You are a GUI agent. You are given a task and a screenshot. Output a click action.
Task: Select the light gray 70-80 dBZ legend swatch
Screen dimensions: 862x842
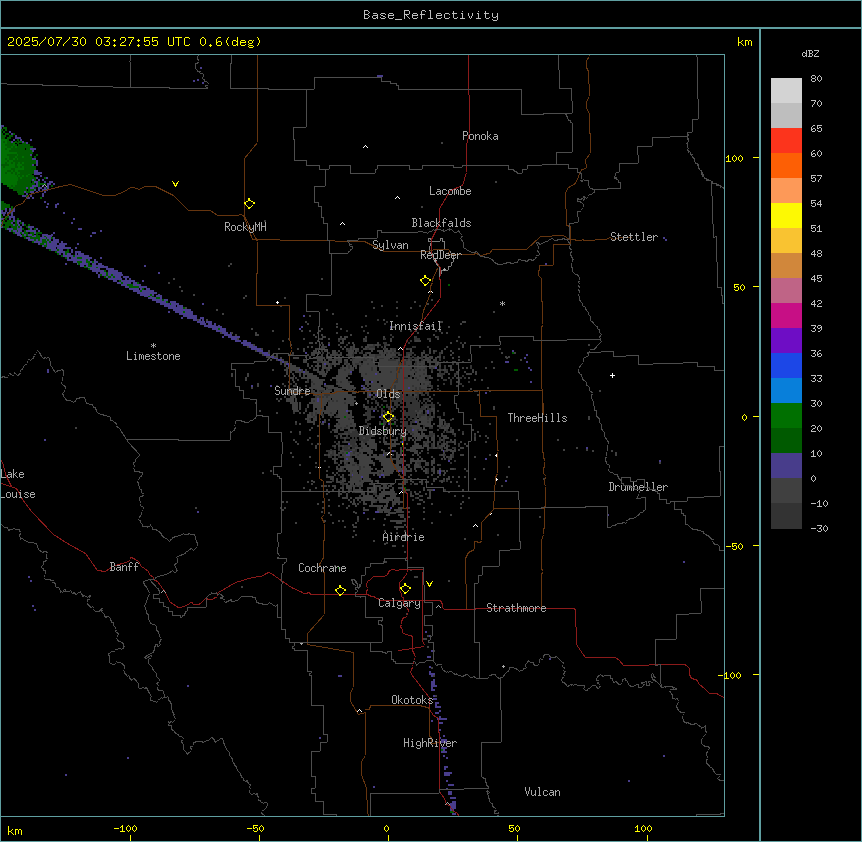(x=786, y=91)
